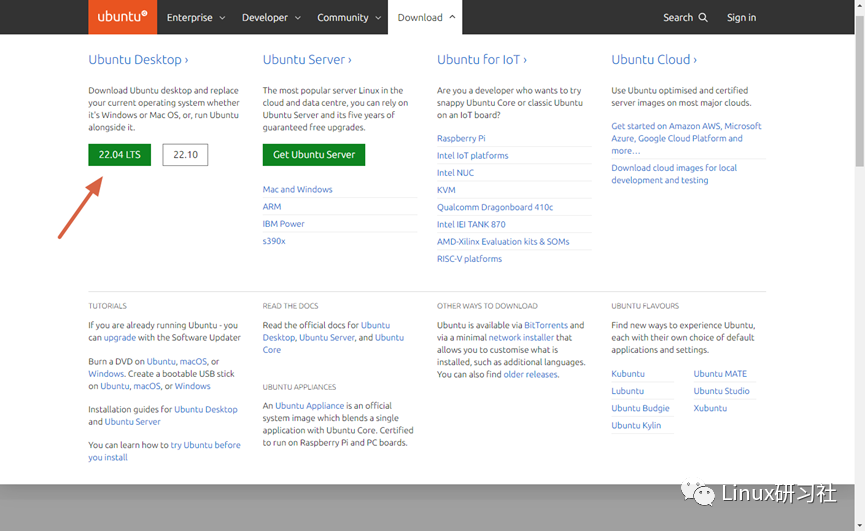Open the IBM Power link
Screen dimensions: 865x531
(x=284, y=223)
